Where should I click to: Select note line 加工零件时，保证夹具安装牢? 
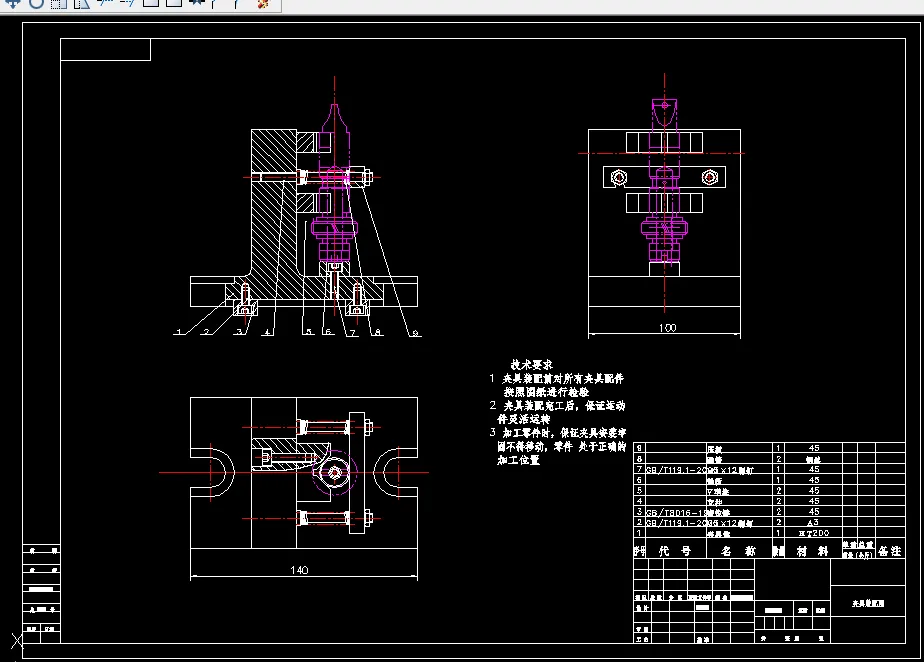point(564,433)
